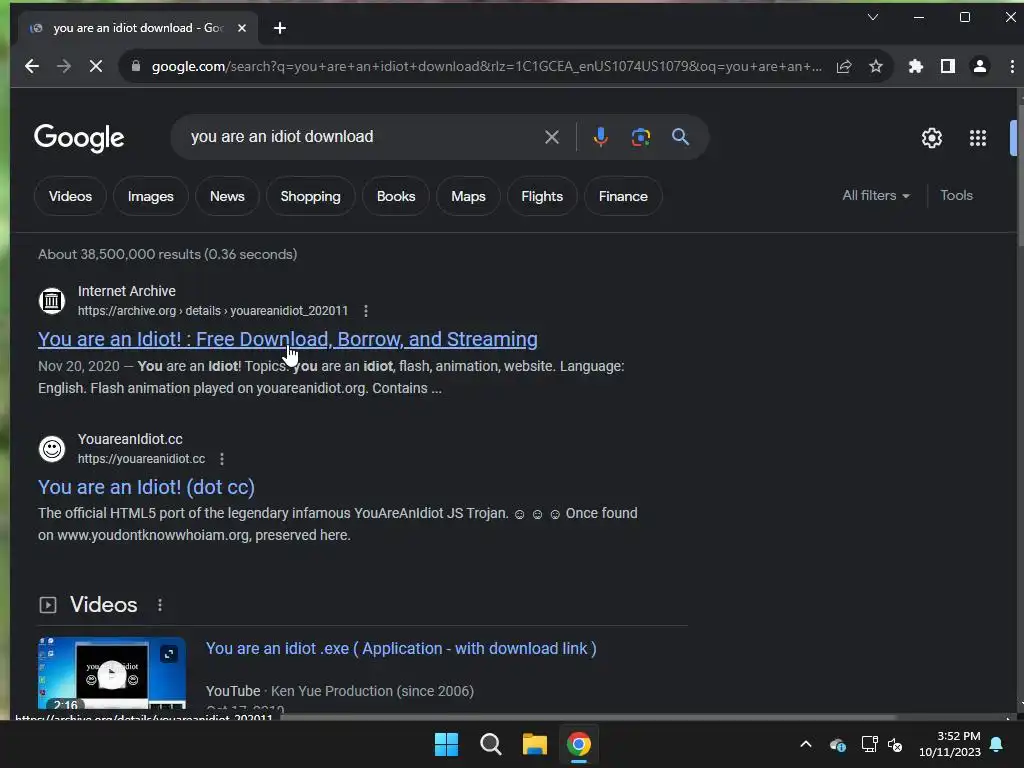The height and width of the screenshot is (768, 1024).
Task: Click the YouareanIdiot.cc smiley favicon
Action: pos(52,449)
